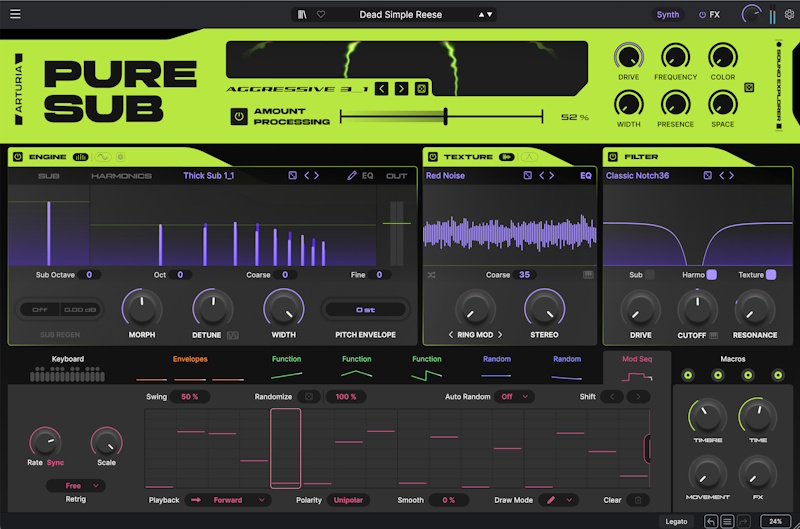Click the Randomize dice icon
This screenshot has width=800, height=529.
[309, 396]
